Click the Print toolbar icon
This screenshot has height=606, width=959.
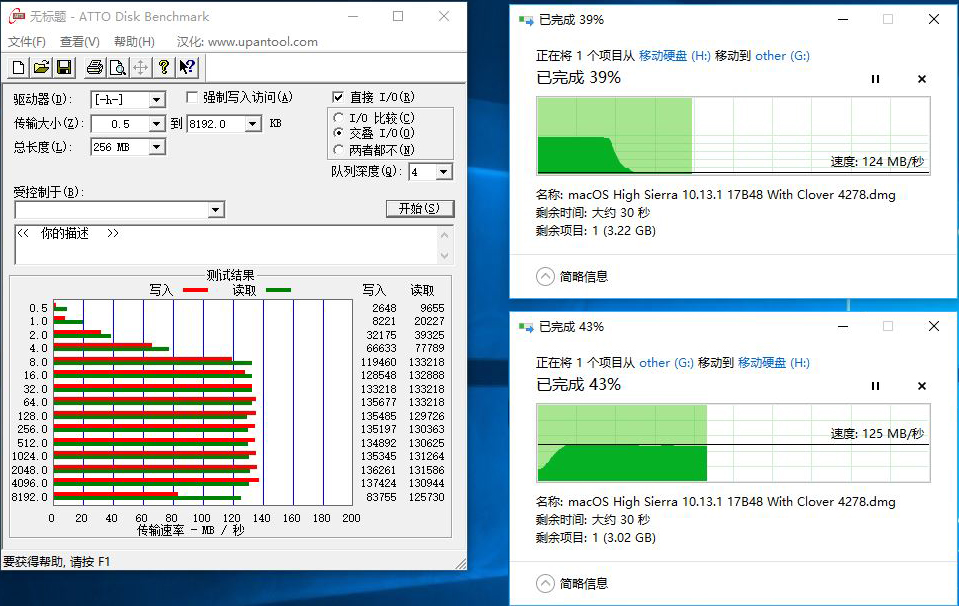95,67
